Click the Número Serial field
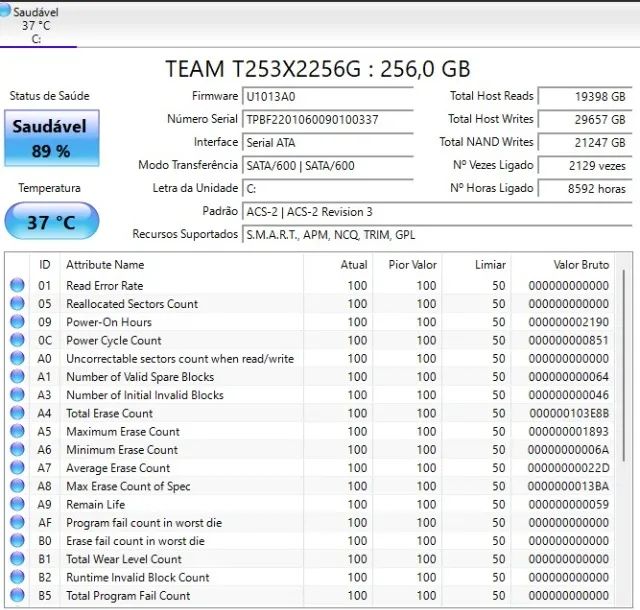The height and width of the screenshot is (610, 640). 327,120
